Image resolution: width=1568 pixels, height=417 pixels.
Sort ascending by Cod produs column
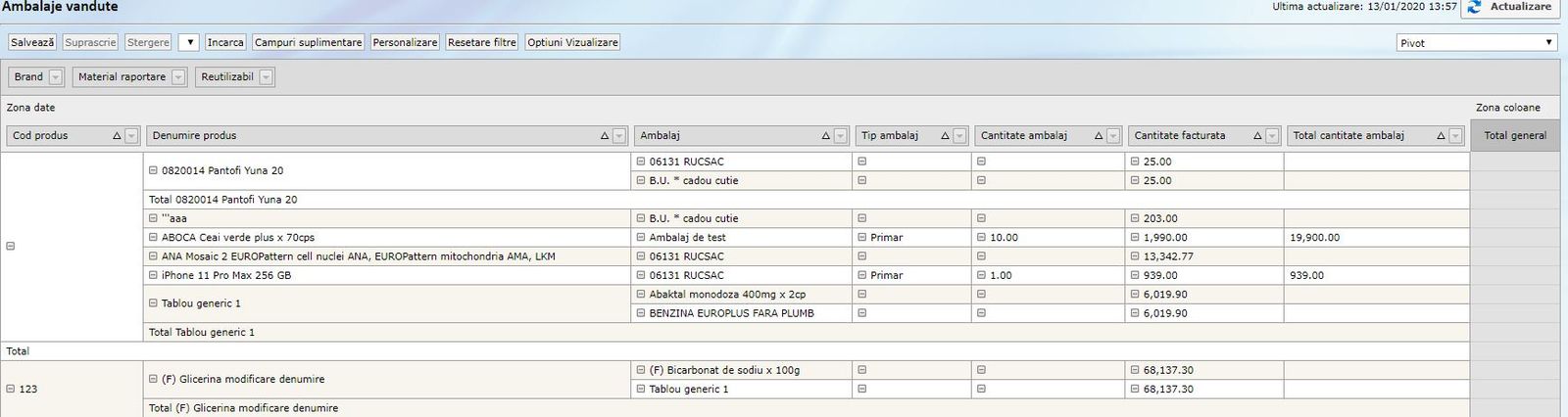pyautogui.click(x=117, y=136)
